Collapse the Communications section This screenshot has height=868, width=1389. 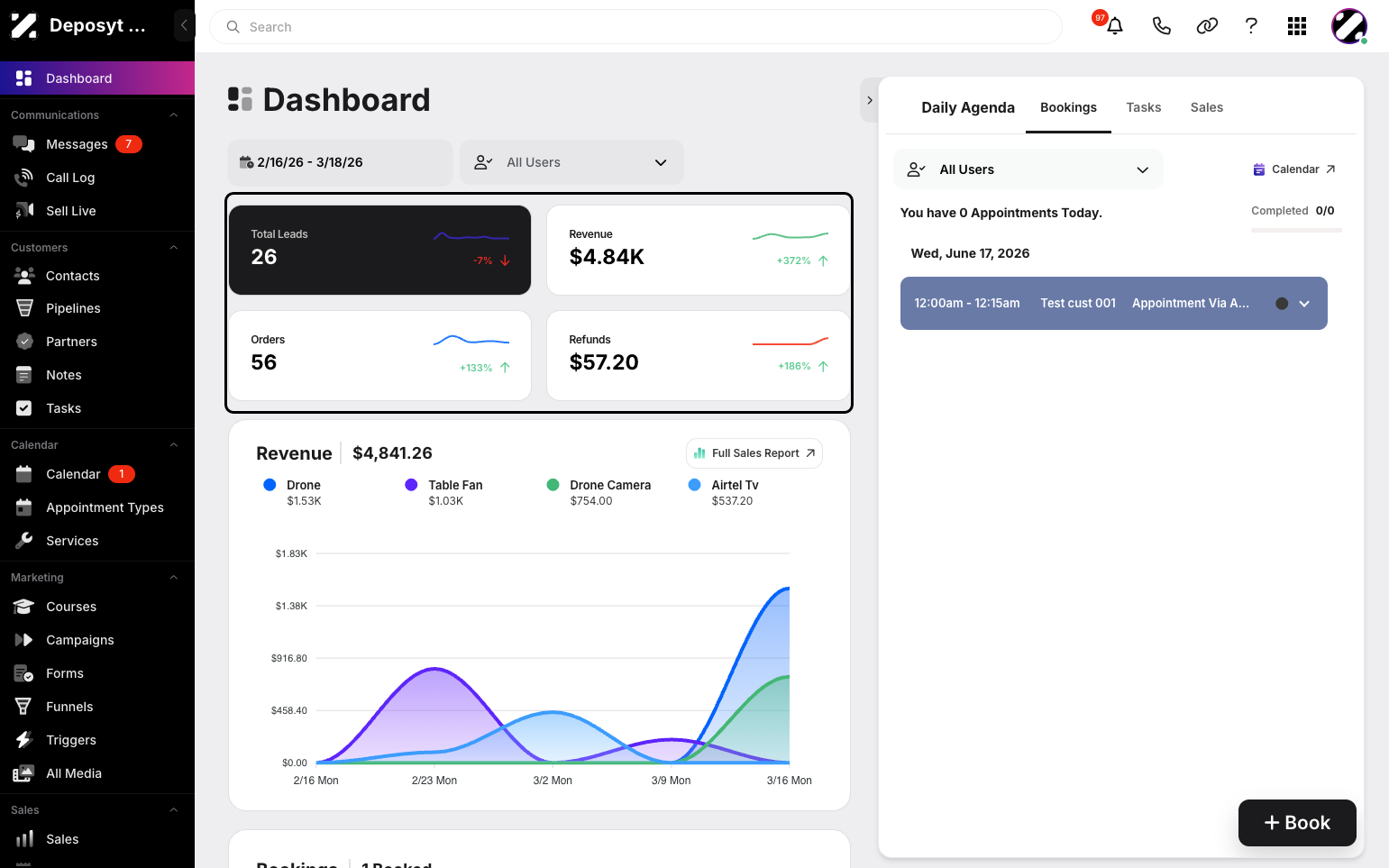[x=174, y=115]
